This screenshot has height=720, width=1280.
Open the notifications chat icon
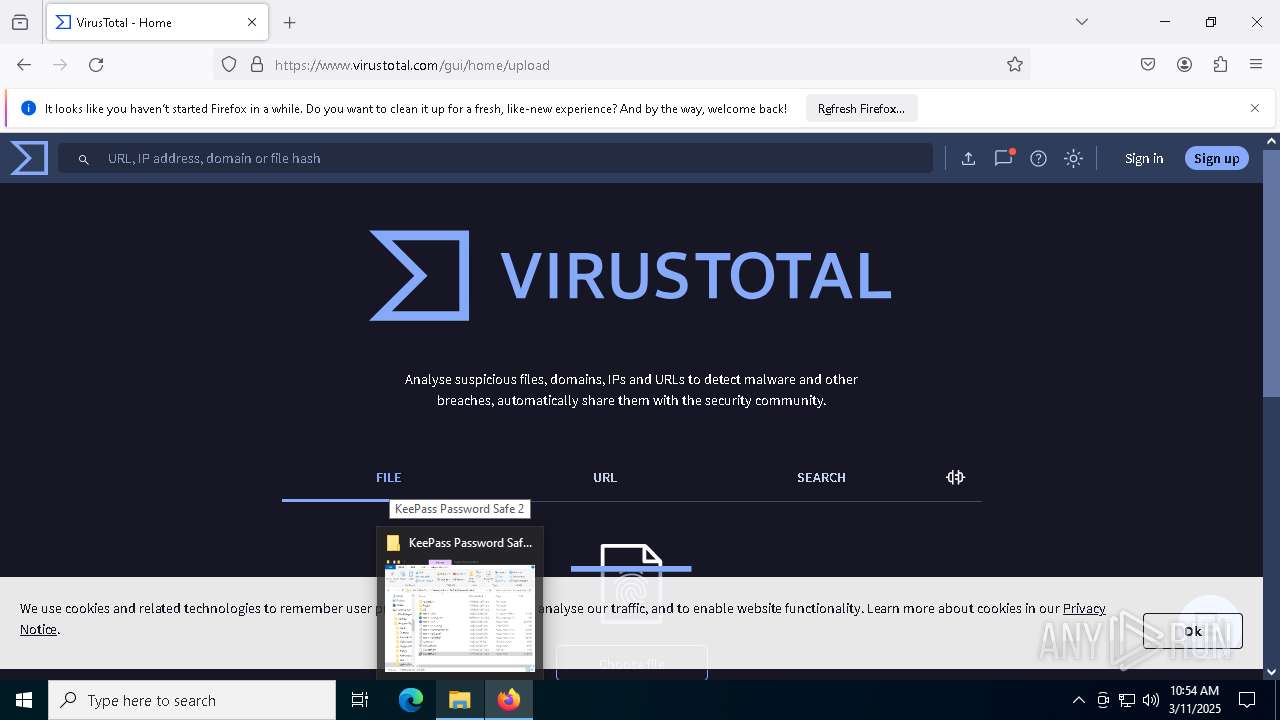point(1003,158)
